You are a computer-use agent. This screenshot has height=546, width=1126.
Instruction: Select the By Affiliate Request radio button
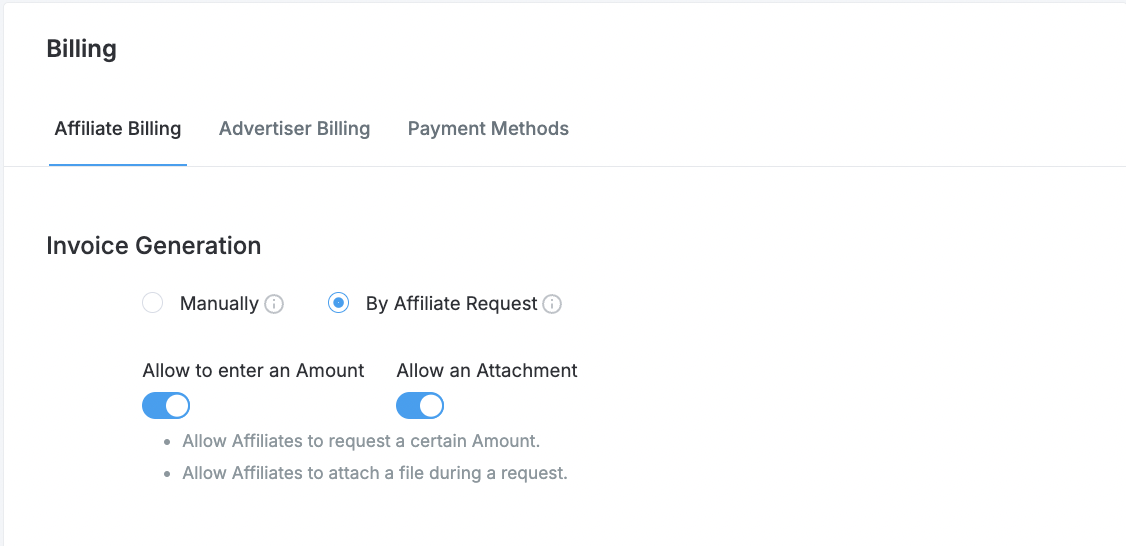338,303
